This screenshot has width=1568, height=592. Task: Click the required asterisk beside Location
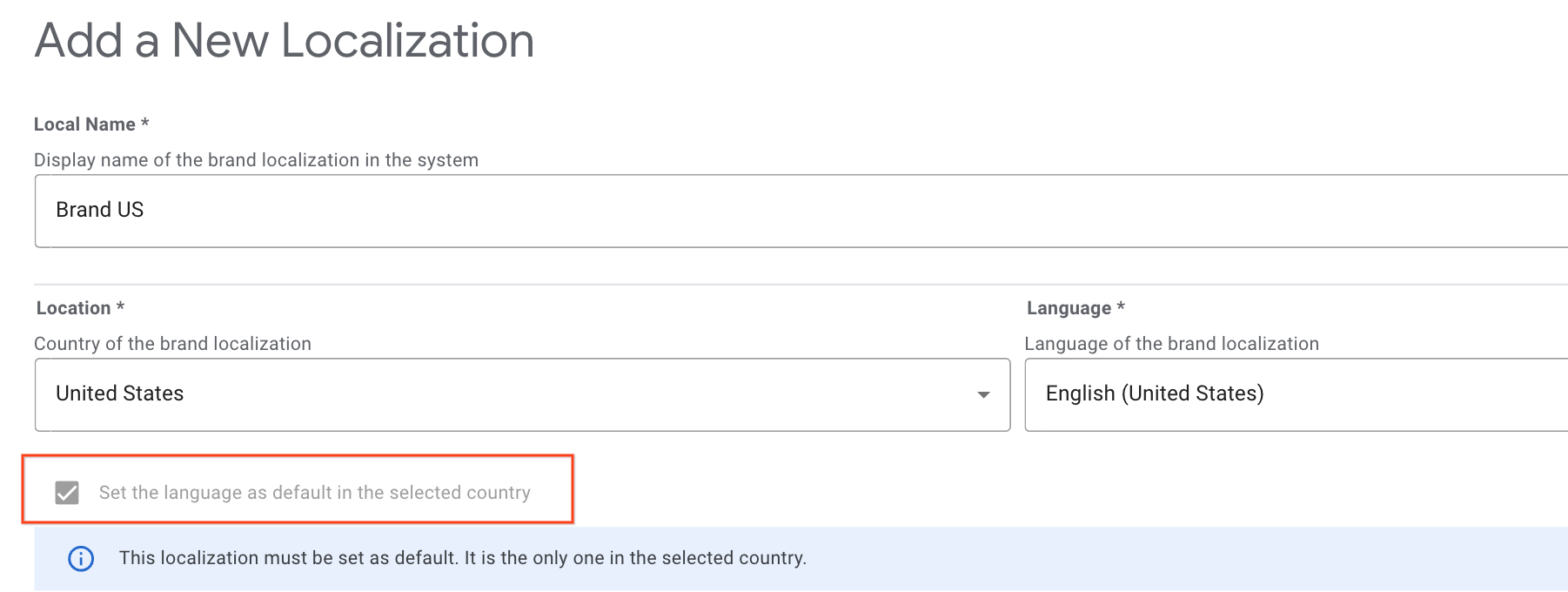[121, 307]
